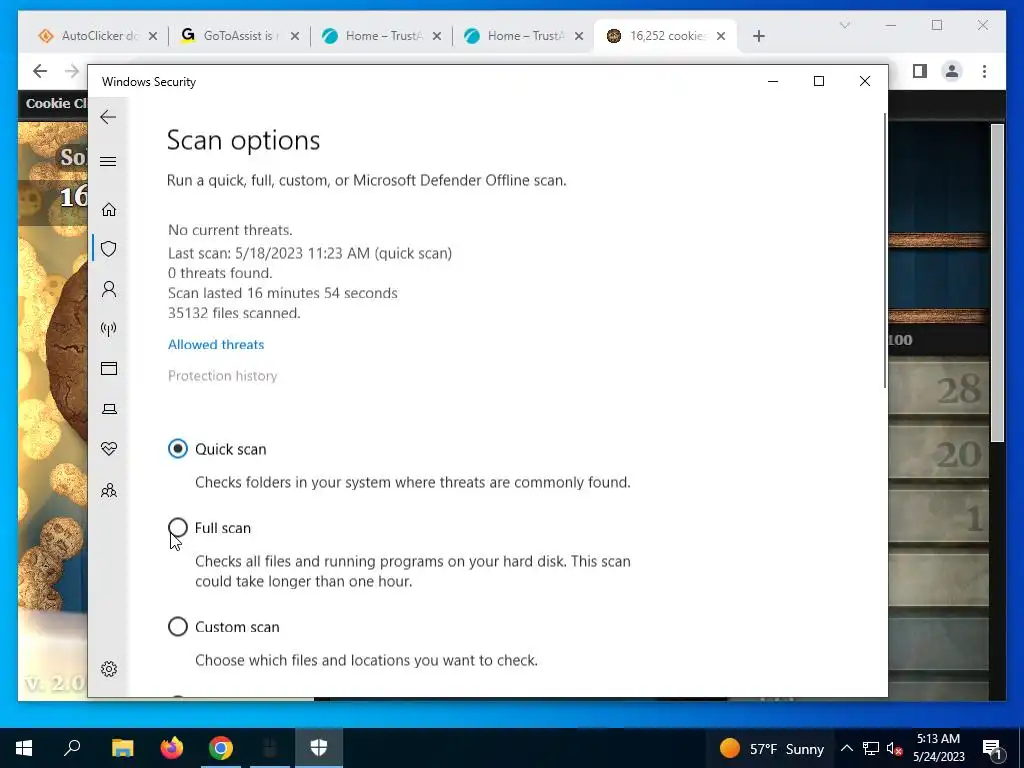Click the big cookie in Cookie Clicker

(x=67, y=353)
